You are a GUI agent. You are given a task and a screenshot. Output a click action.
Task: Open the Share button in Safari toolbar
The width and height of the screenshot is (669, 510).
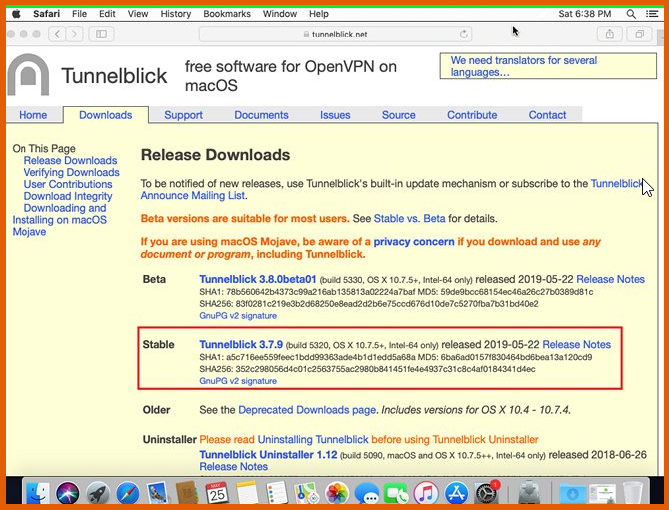[610, 34]
